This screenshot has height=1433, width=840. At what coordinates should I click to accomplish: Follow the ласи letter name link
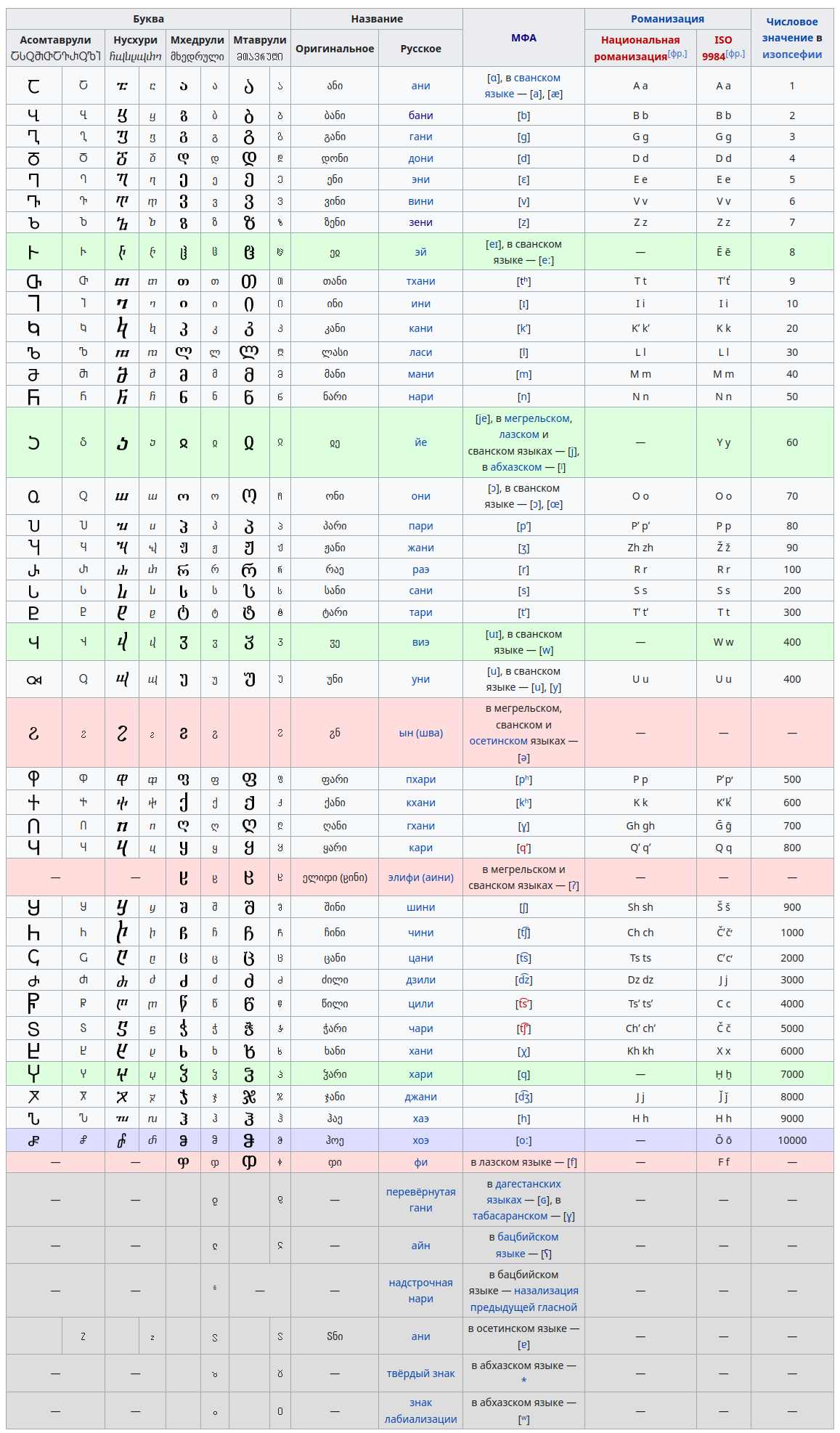(x=421, y=352)
